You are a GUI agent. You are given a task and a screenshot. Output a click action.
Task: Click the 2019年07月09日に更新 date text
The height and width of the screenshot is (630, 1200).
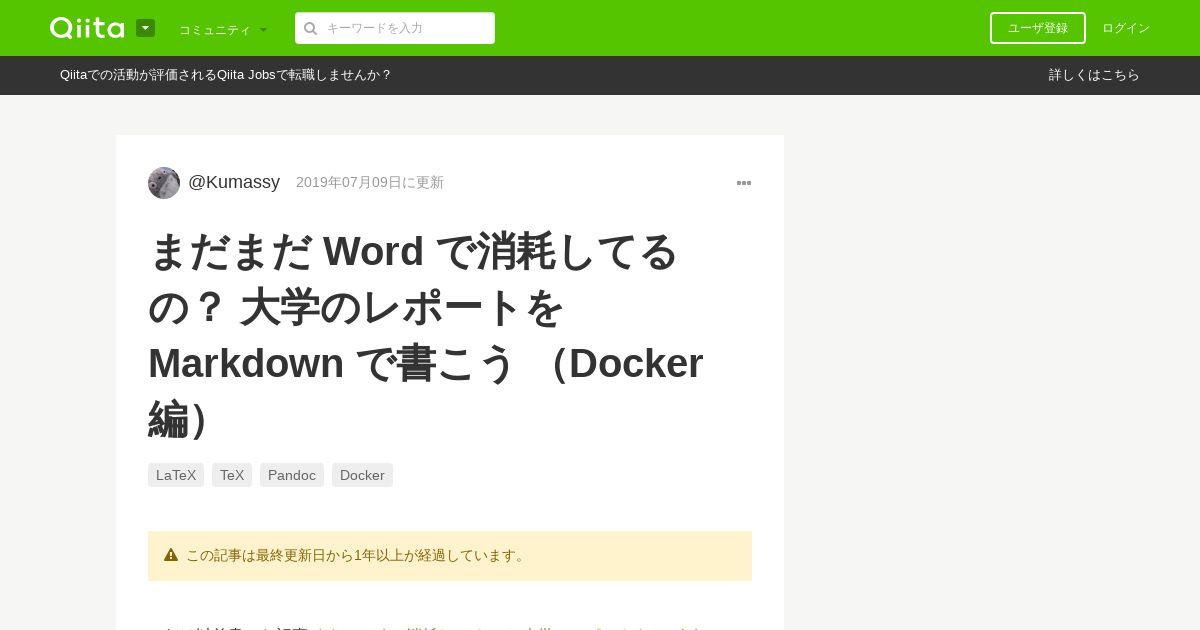[370, 182]
